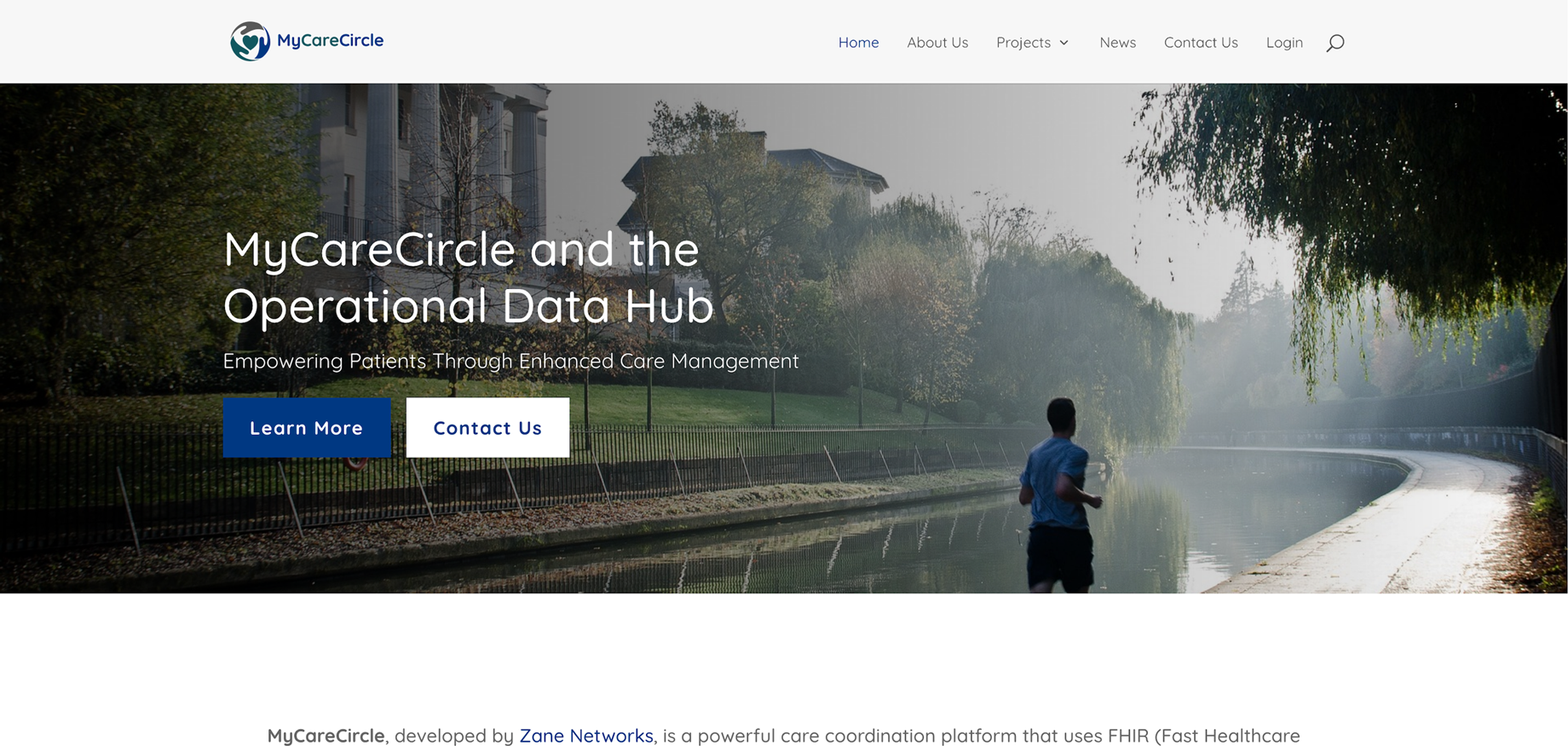Open the About Us page

(937, 43)
